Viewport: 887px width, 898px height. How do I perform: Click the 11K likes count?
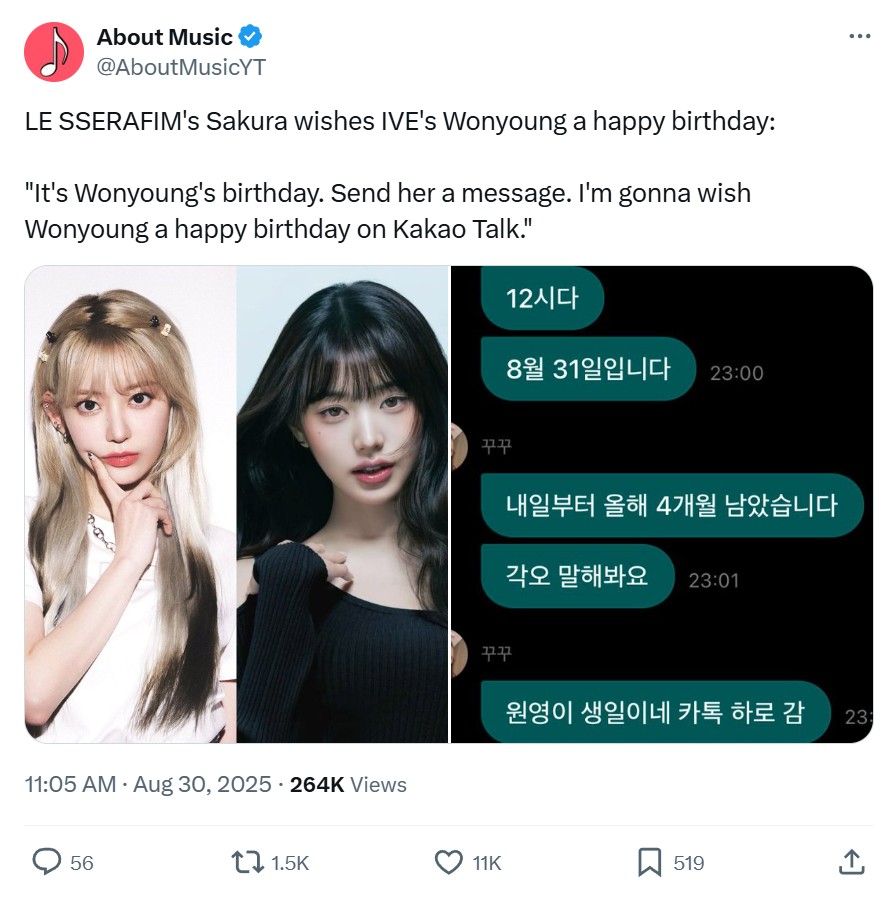[x=487, y=863]
